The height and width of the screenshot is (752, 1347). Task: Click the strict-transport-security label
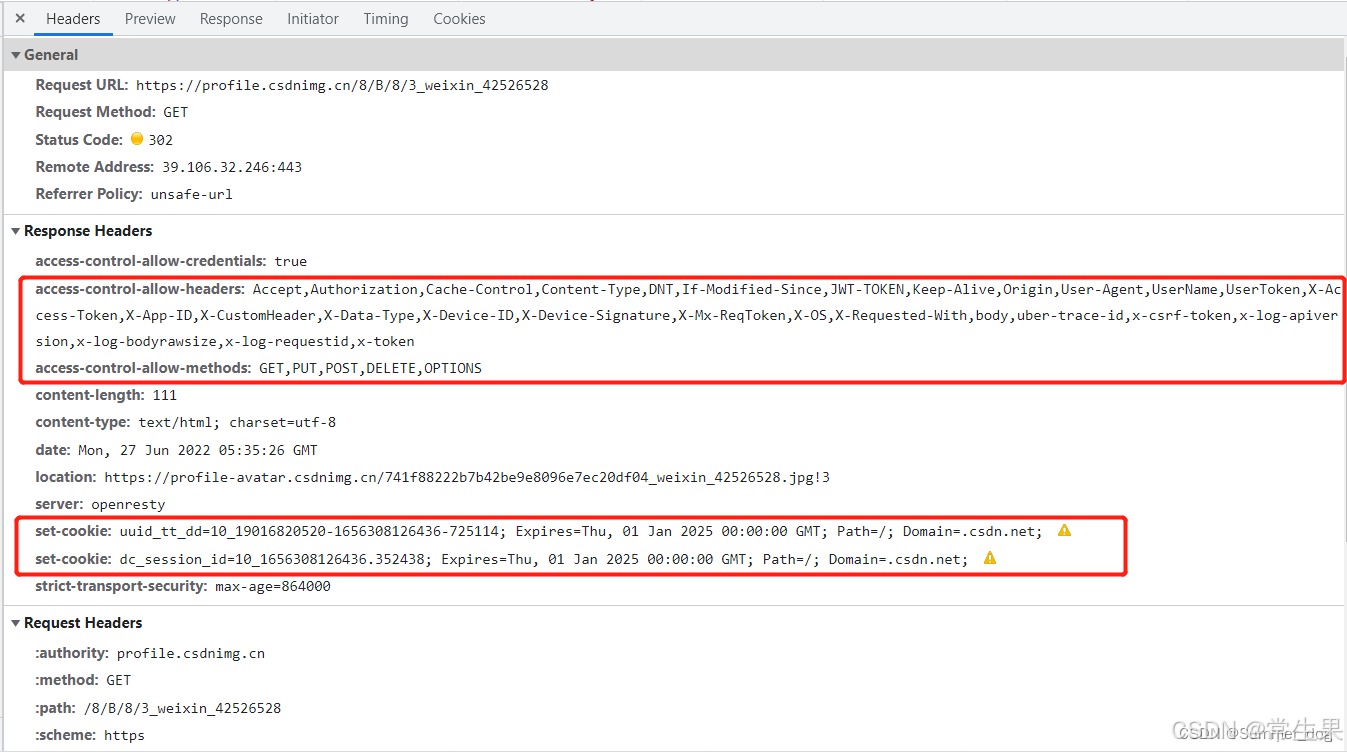(x=121, y=586)
